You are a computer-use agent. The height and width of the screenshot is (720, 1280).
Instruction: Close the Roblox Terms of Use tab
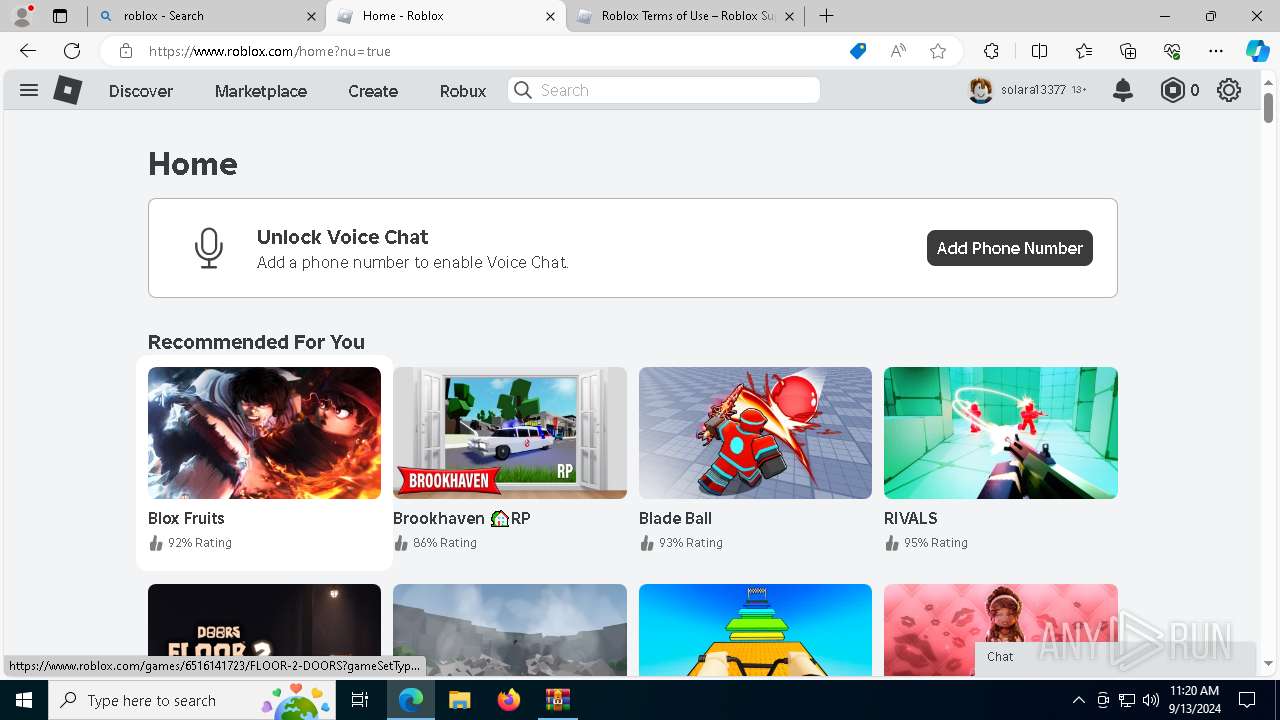790,16
